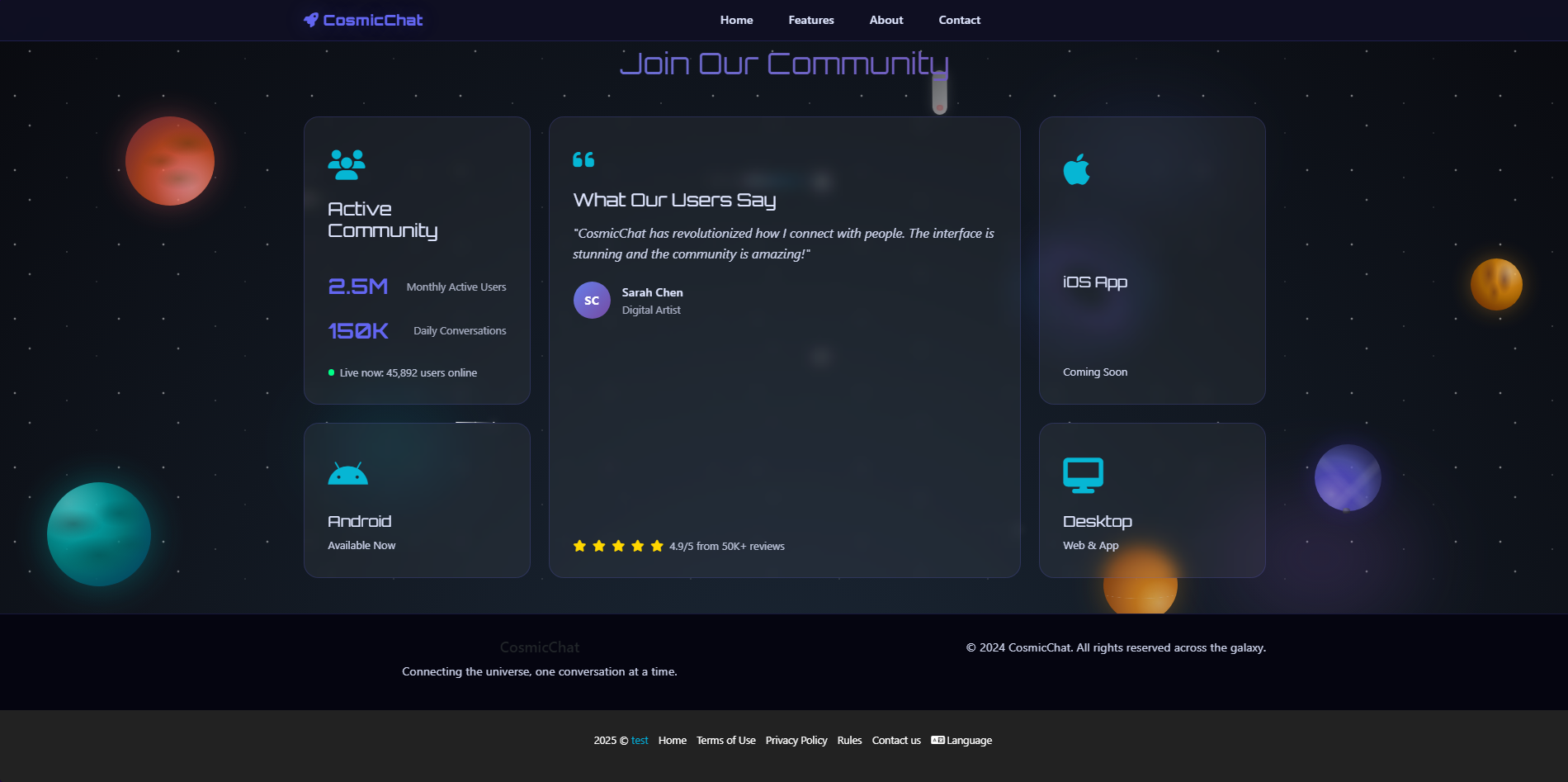Click the Desktop monitor icon

click(1083, 475)
